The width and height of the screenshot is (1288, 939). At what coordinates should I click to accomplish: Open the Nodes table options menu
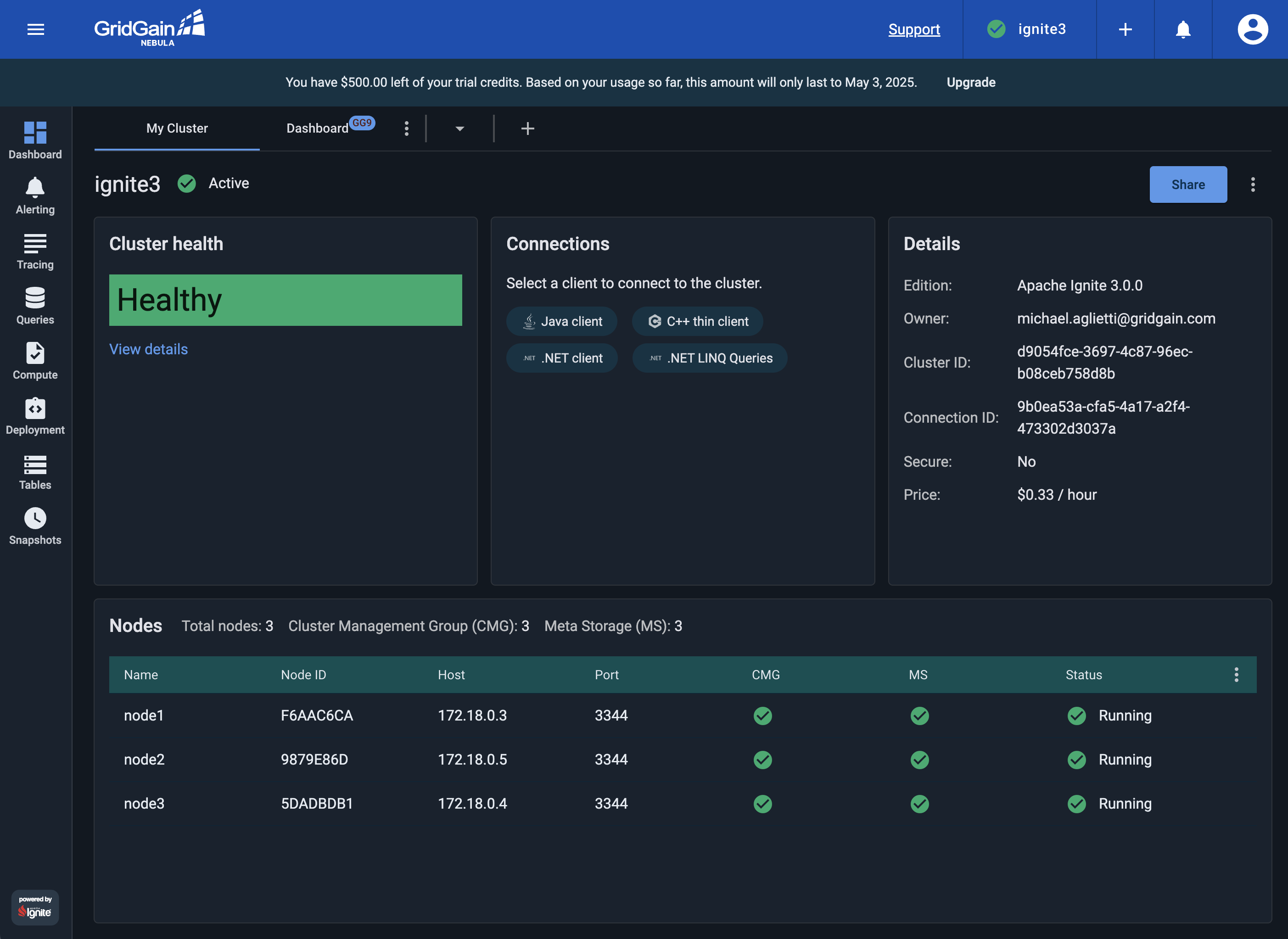(1236, 674)
